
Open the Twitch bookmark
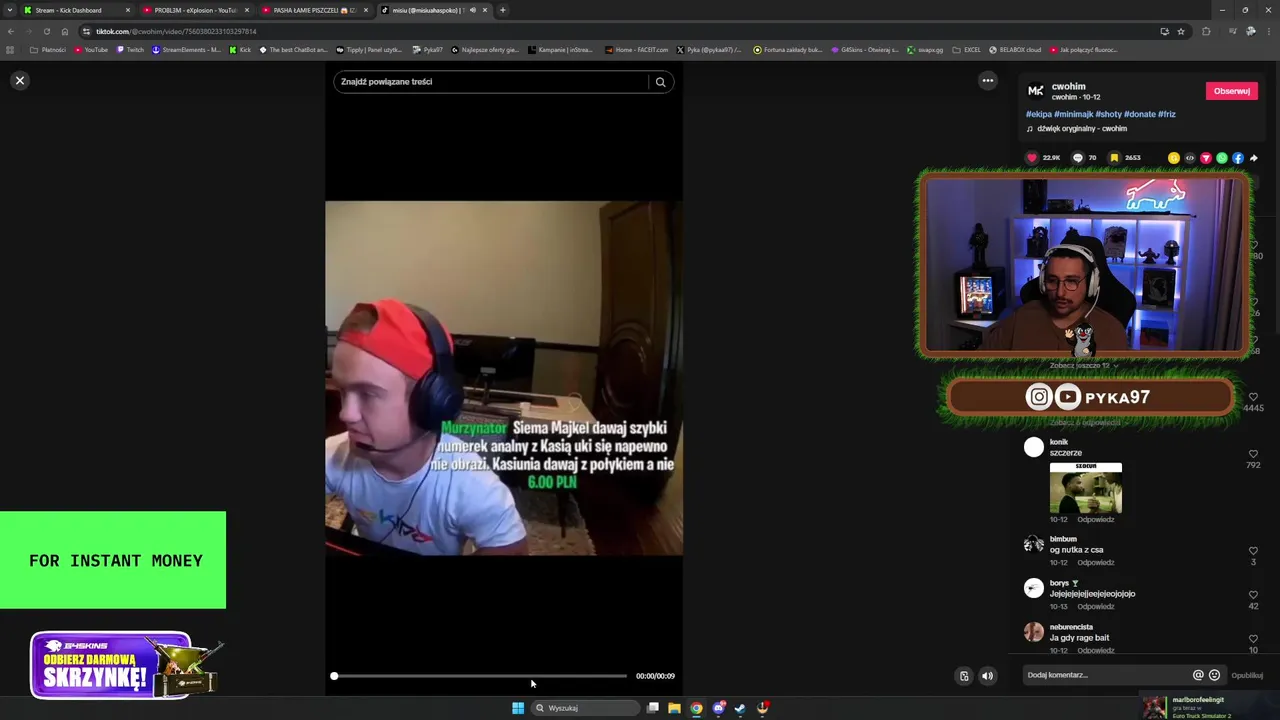coord(130,49)
